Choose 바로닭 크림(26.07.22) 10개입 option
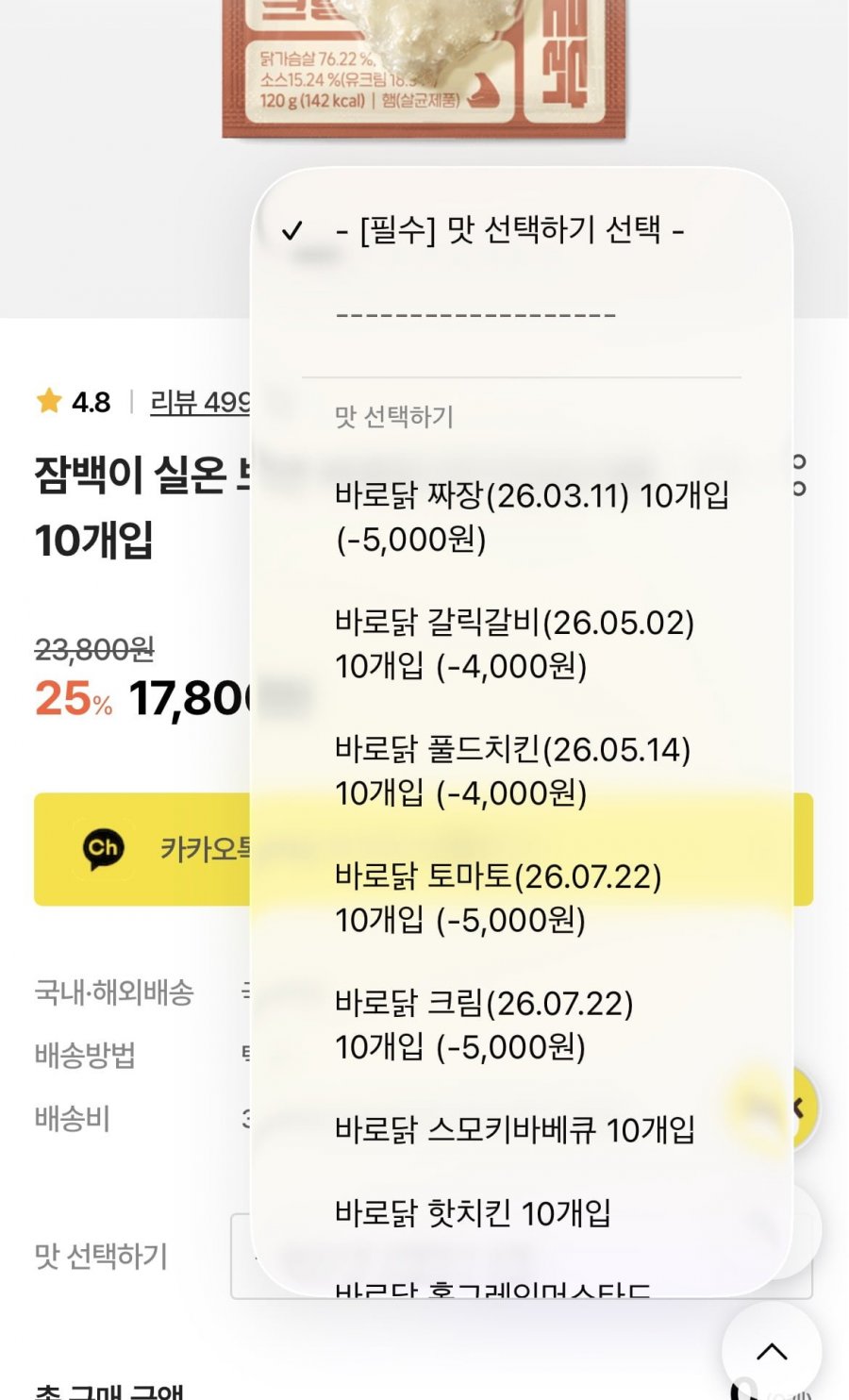This screenshot has height=1400, width=849. pyautogui.click(x=483, y=1024)
